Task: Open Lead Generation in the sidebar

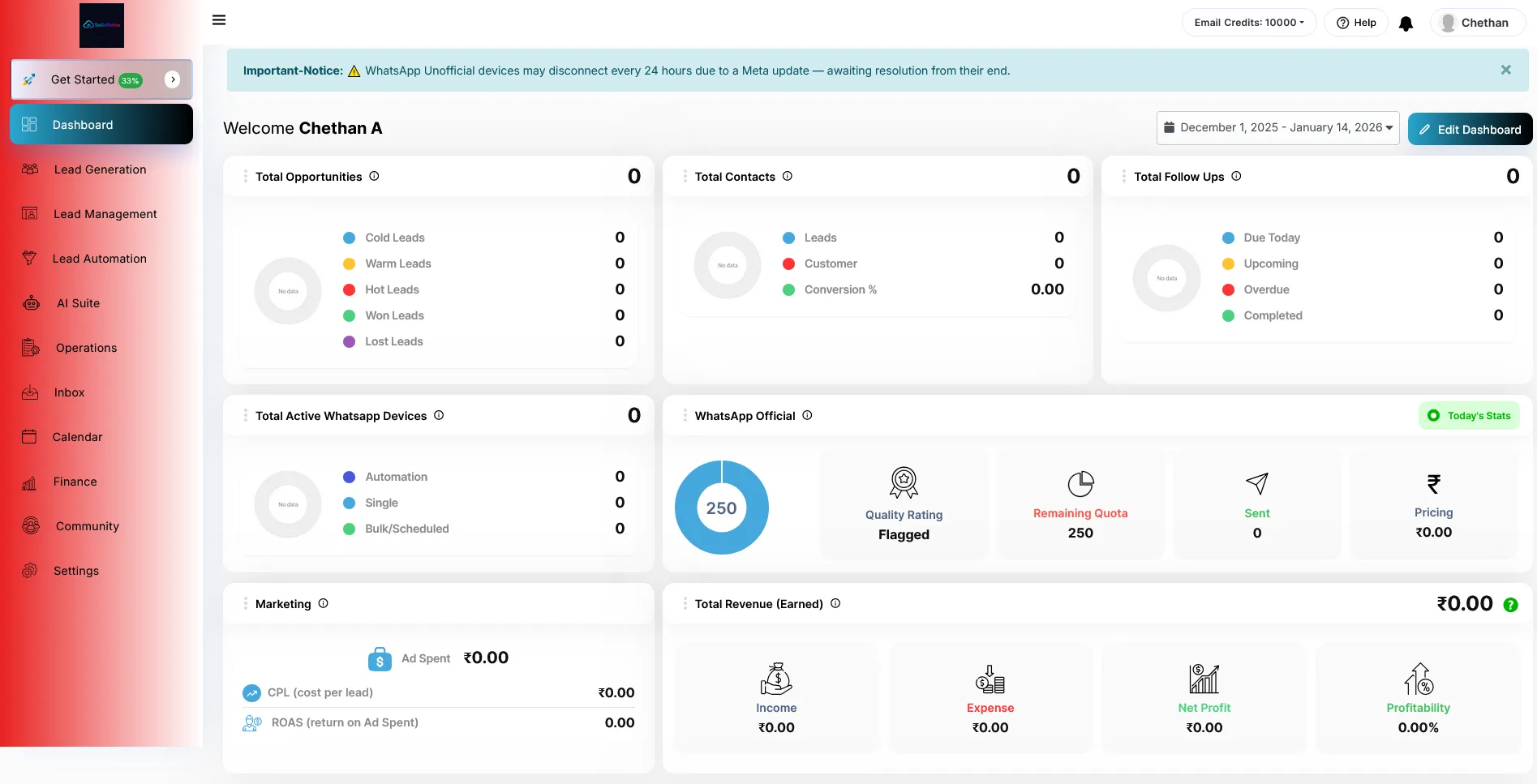Action: [100, 169]
